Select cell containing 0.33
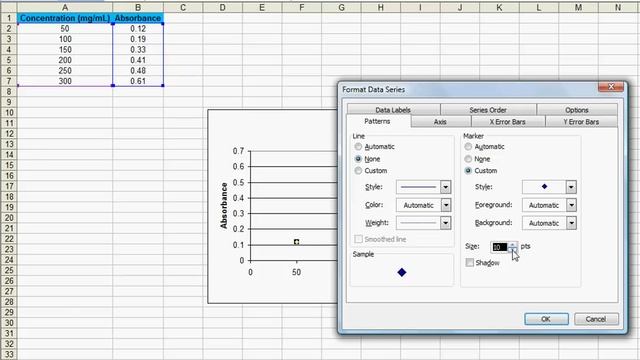 point(138,49)
